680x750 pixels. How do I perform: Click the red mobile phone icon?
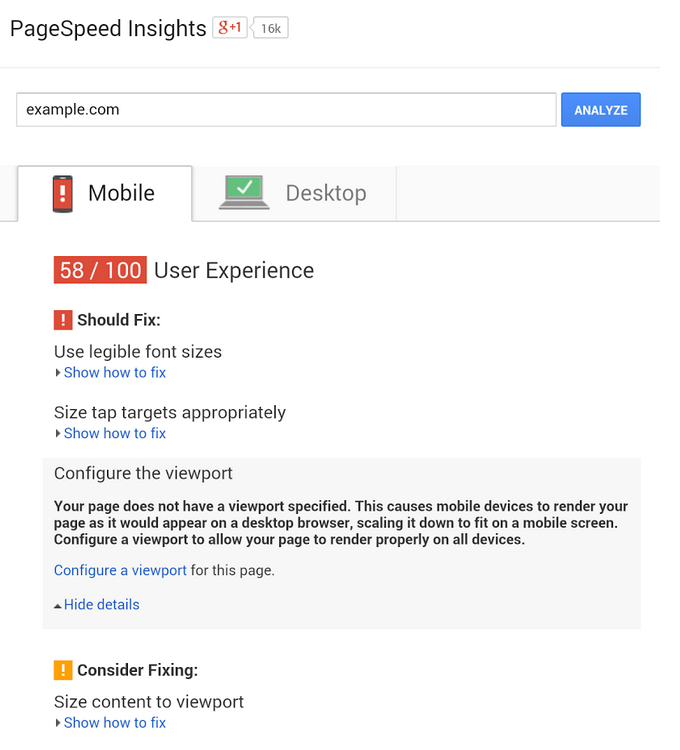(x=63, y=193)
